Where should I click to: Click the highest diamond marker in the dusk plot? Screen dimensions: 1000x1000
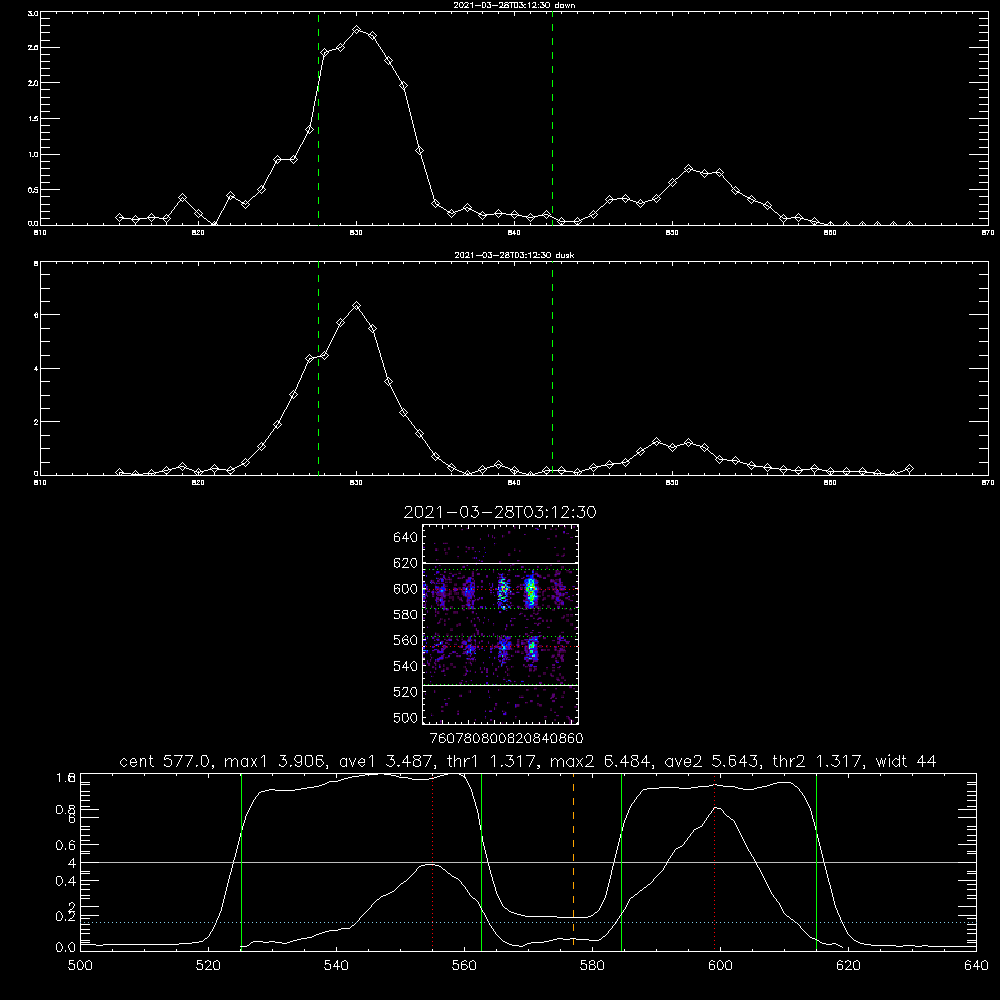[357, 306]
